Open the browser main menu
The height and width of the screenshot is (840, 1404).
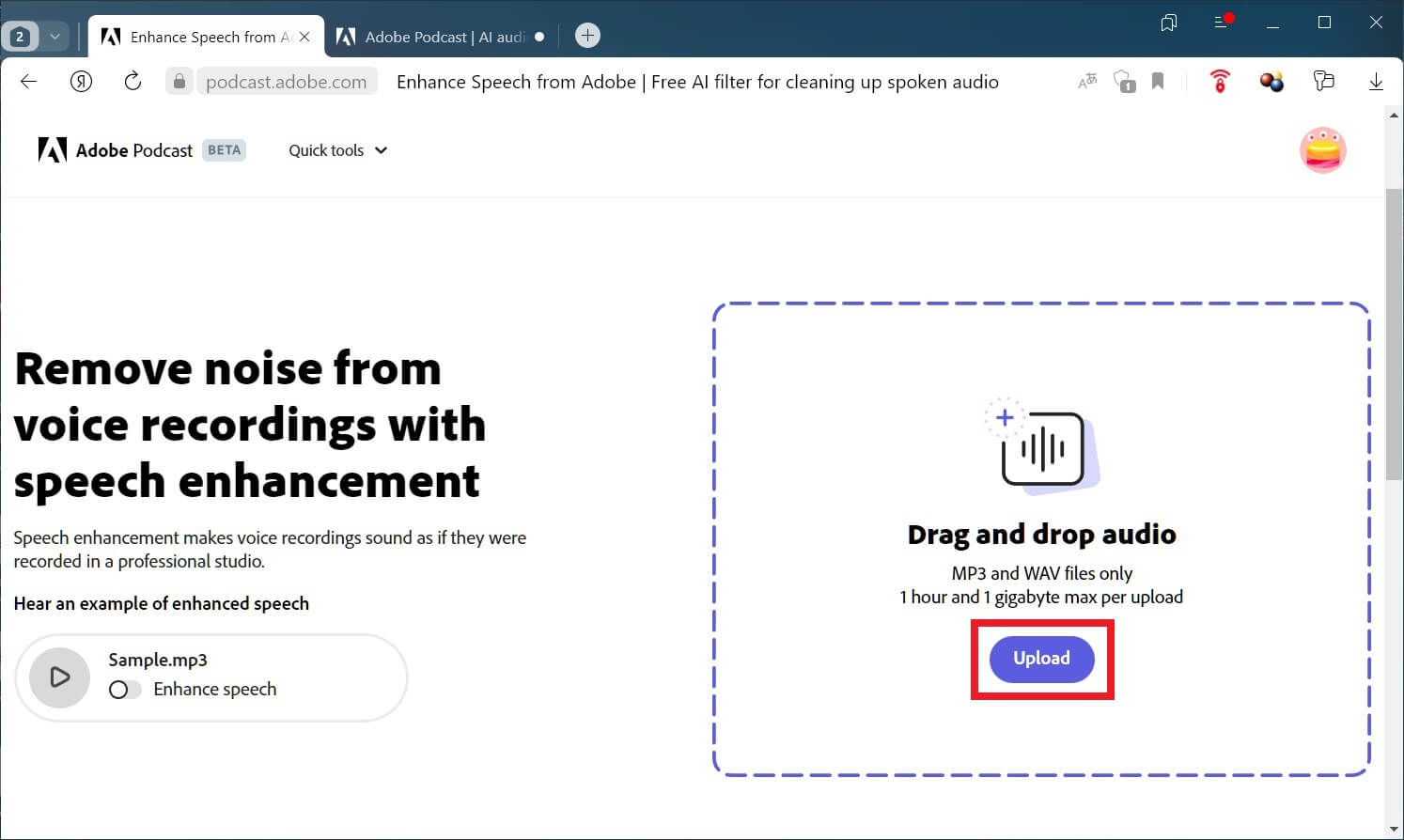coord(1222,22)
